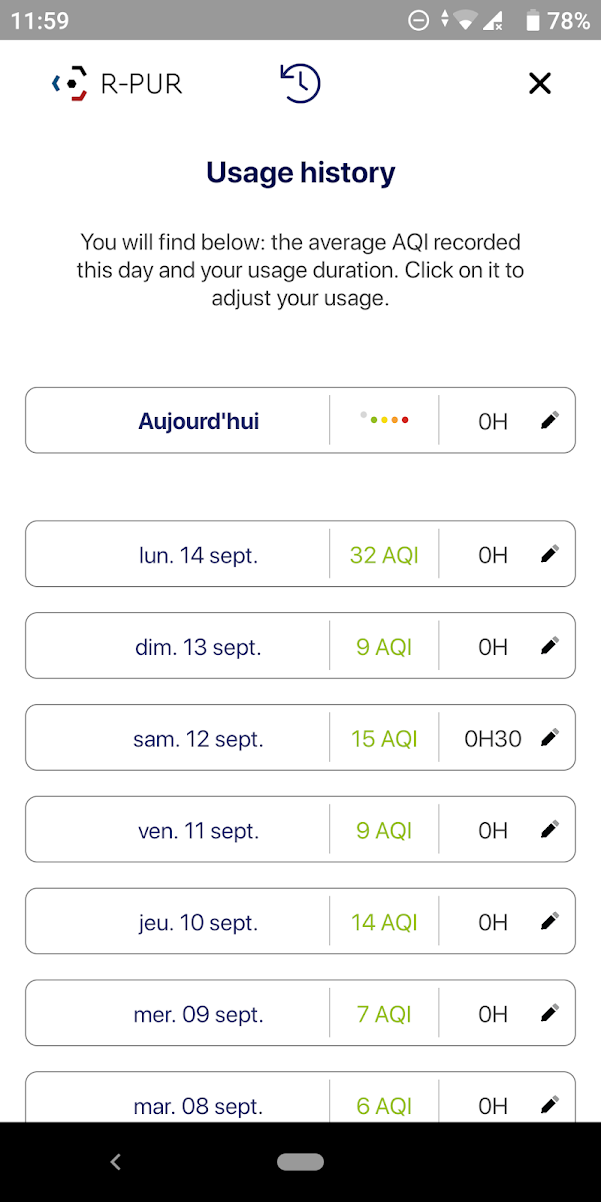Select the Aujourd'hui row label
The image size is (601, 1202).
198,421
